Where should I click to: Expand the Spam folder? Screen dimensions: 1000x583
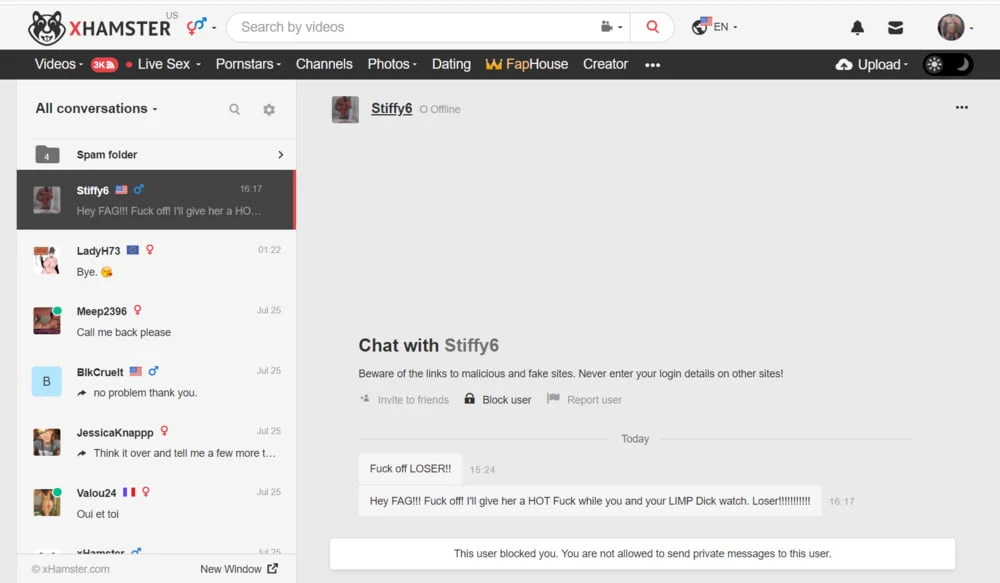point(160,154)
